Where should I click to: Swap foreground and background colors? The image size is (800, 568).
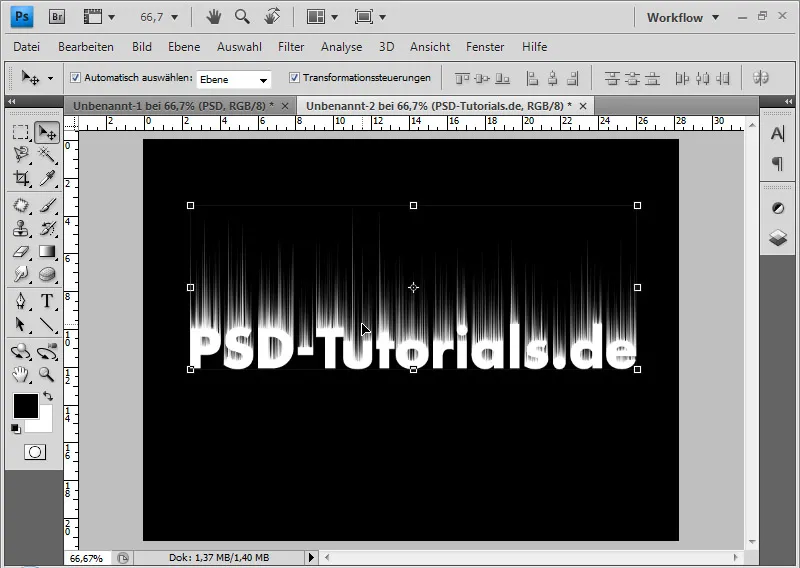pos(48,396)
